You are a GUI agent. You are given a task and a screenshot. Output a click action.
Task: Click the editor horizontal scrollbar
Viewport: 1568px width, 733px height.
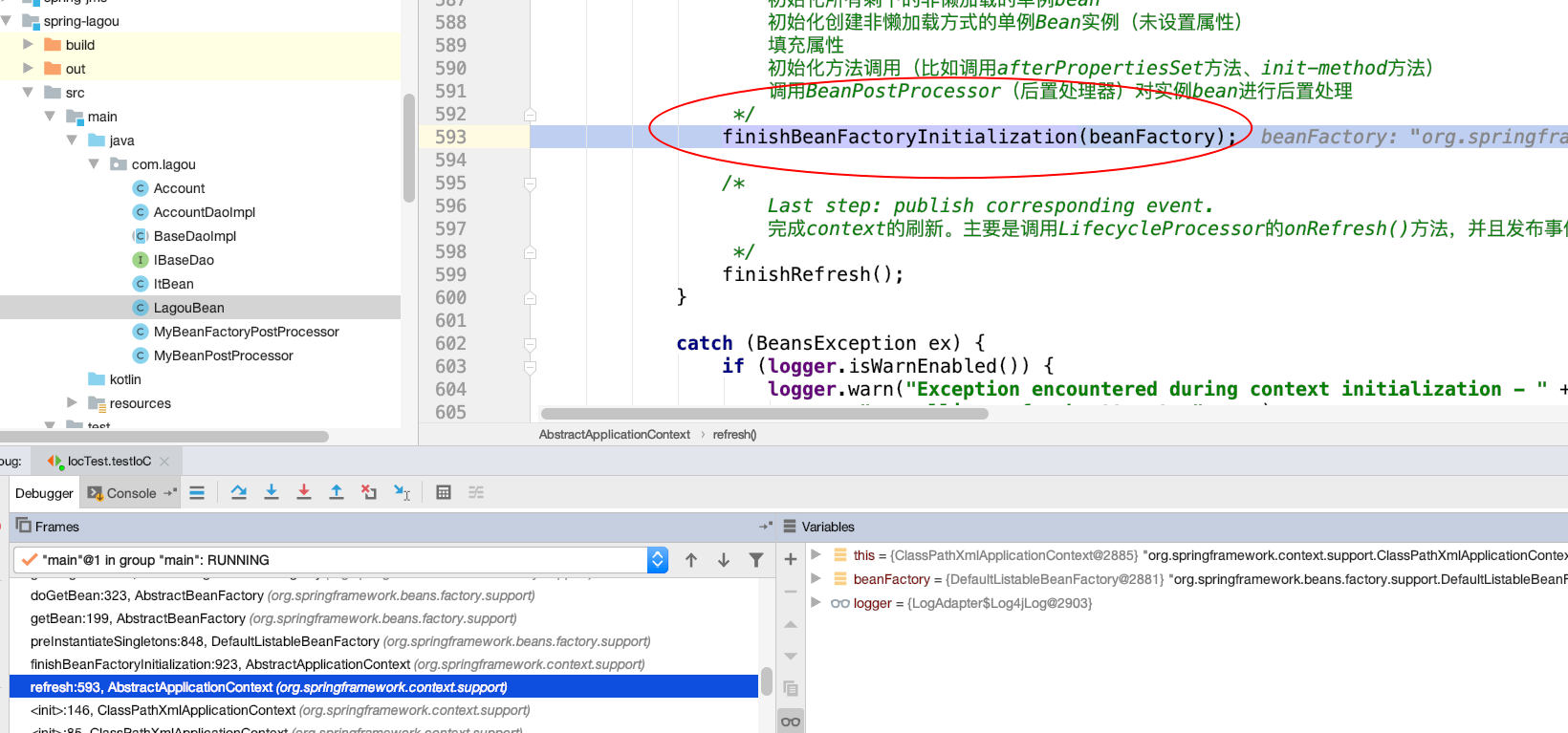point(764,414)
